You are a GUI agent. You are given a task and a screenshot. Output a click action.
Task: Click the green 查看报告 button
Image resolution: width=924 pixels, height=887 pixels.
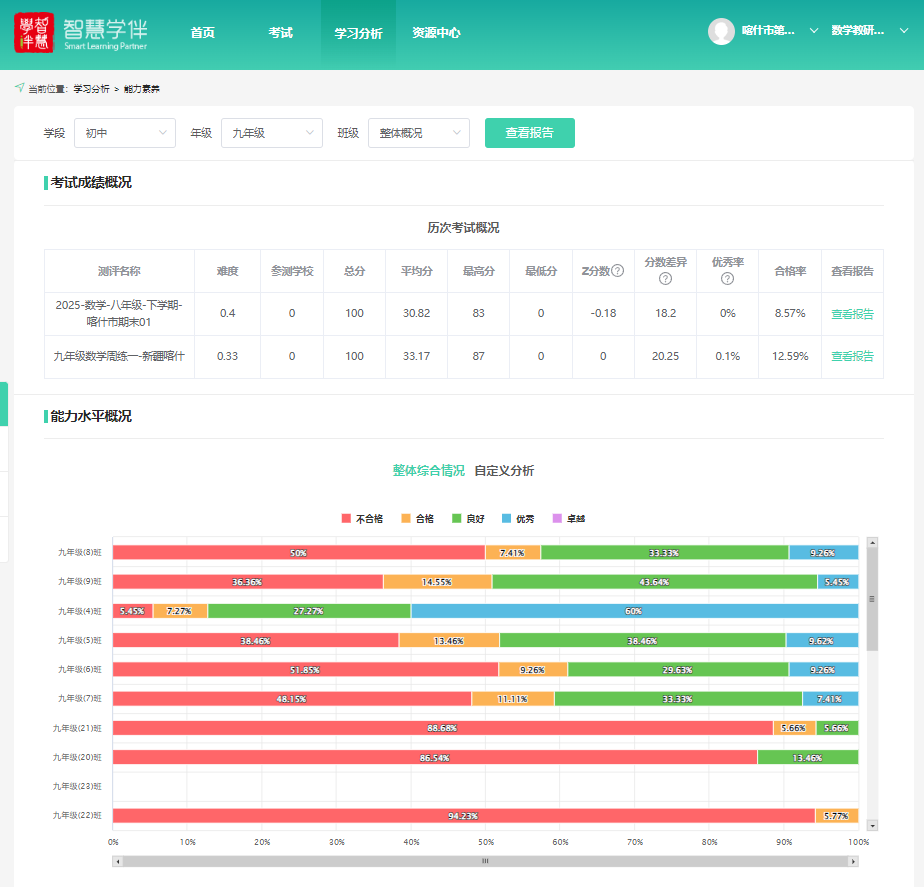529,133
